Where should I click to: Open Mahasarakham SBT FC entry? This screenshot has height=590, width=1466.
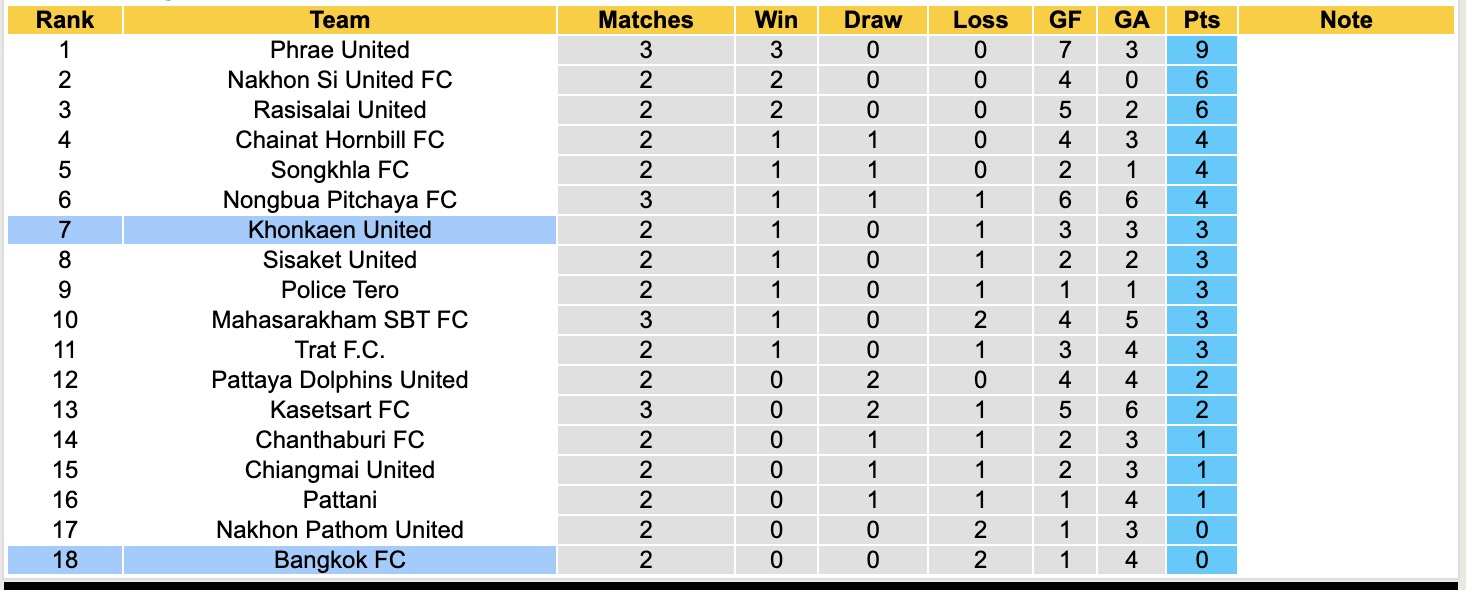(x=340, y=320)
